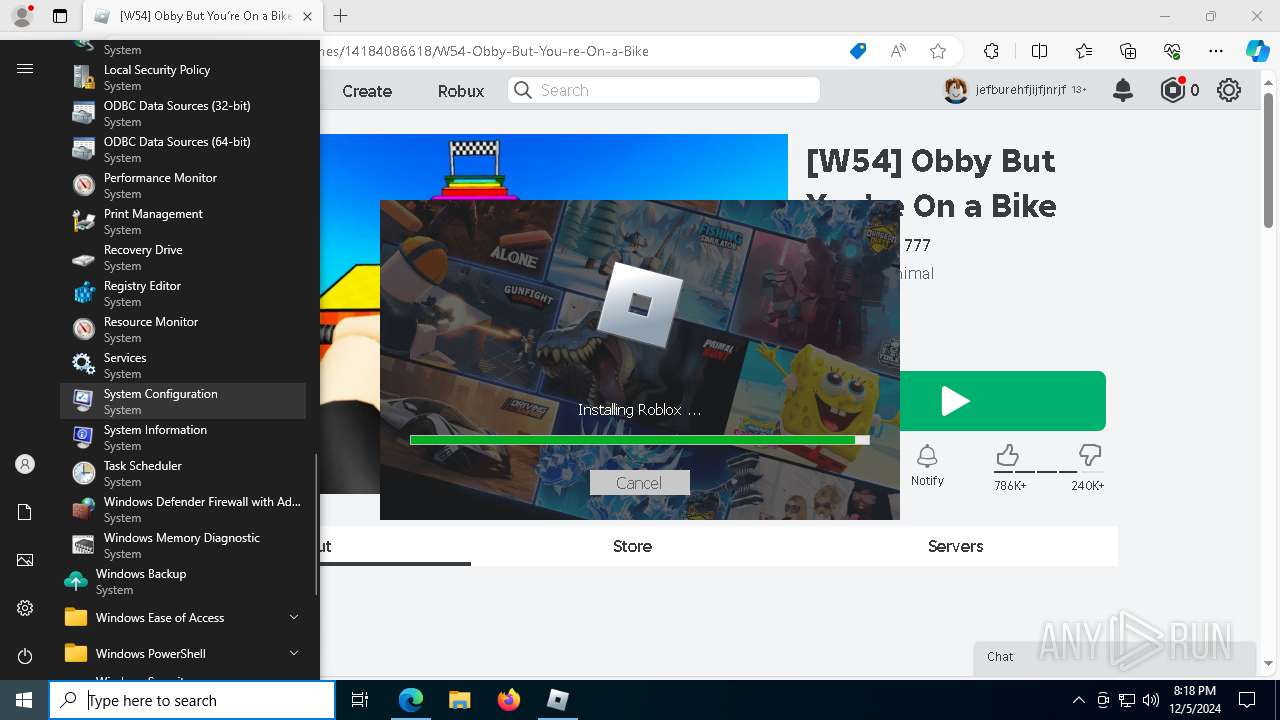Dislike the game with thumbs down
Image resolution: width=1280 pixels, height=720 pixels.
tap(1089, 456)
